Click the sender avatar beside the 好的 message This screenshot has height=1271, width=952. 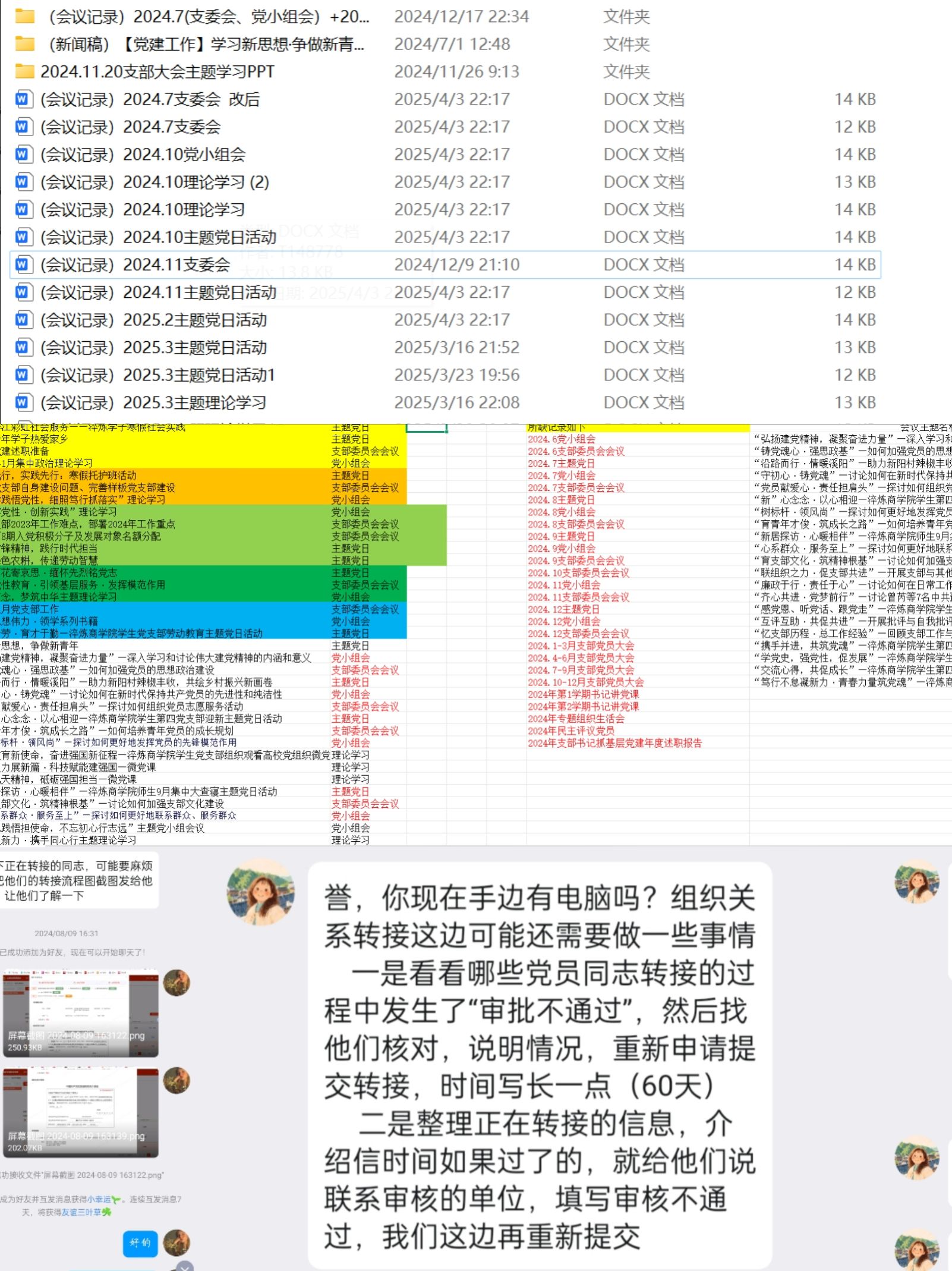click(x=176, y=1242)
